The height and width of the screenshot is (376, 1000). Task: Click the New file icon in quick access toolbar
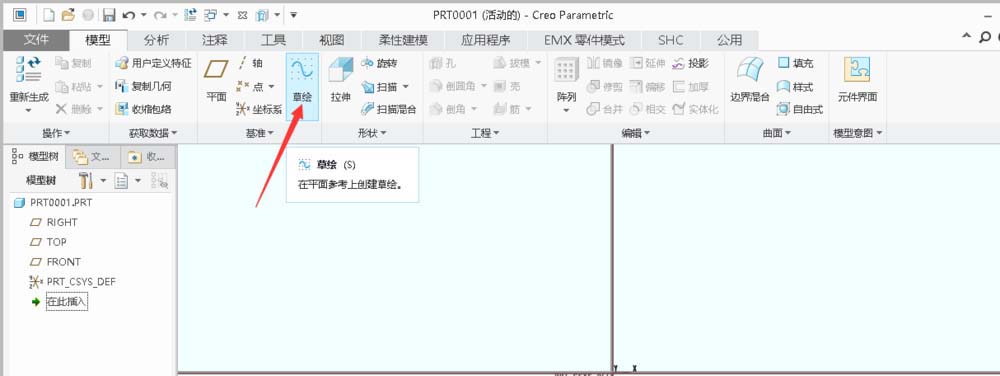coord(48,15)
